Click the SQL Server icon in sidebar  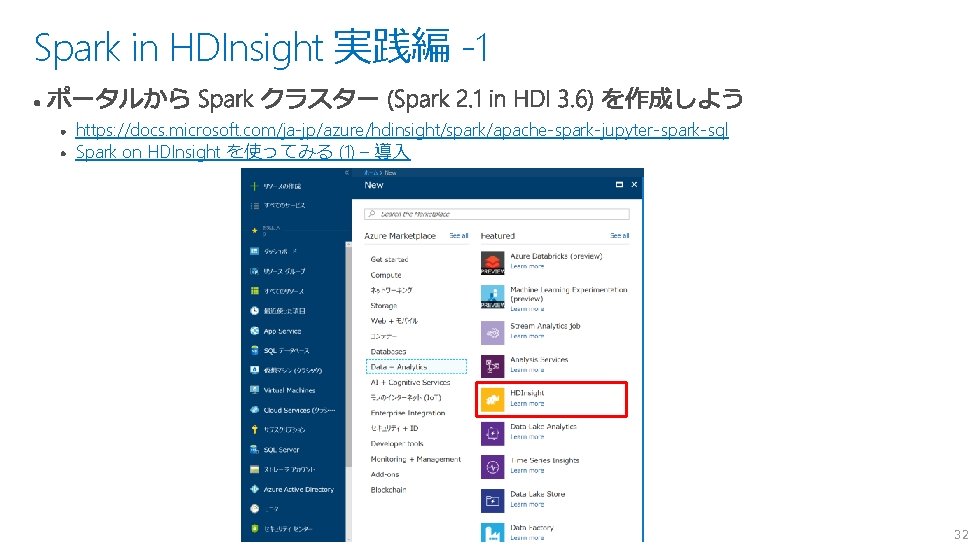pyautogui.click(x=254, y=449)
